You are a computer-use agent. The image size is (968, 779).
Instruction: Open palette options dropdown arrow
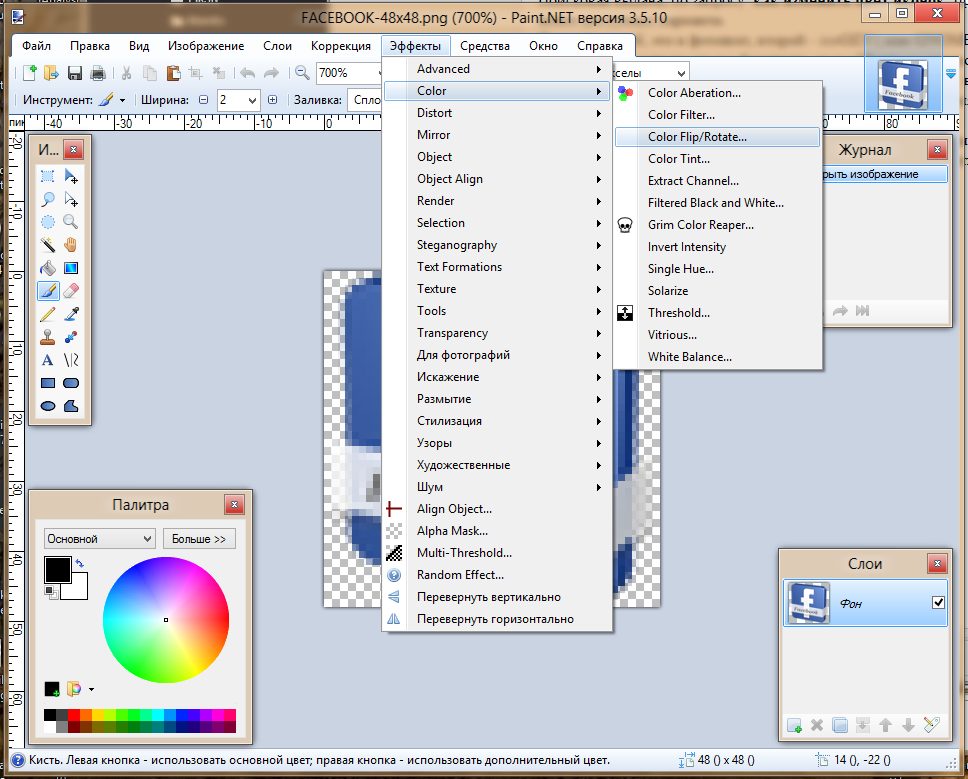(91, 689)
